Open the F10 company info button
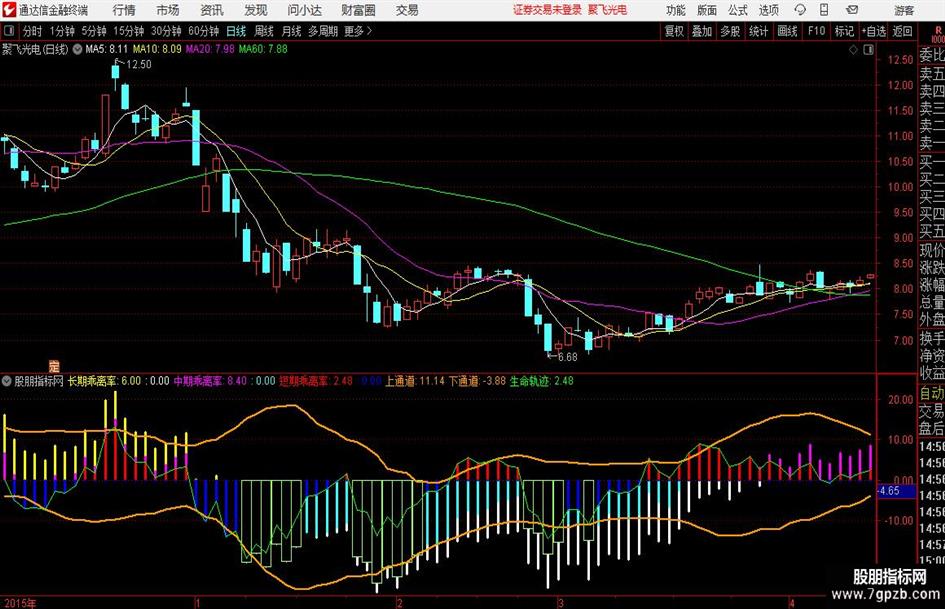 pos(816,31)
